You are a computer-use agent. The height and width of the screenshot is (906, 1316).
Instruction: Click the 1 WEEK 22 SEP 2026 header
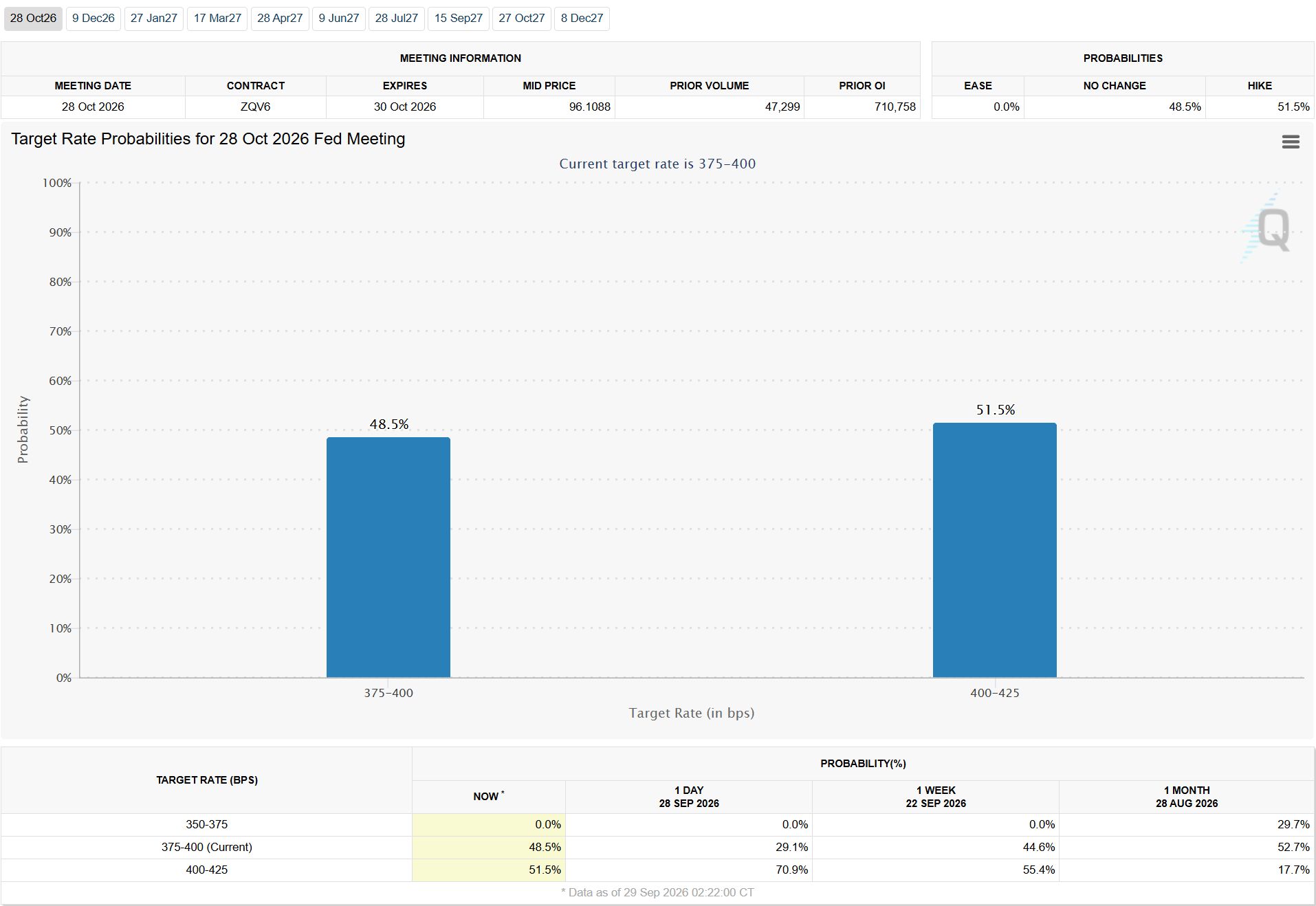936,797
